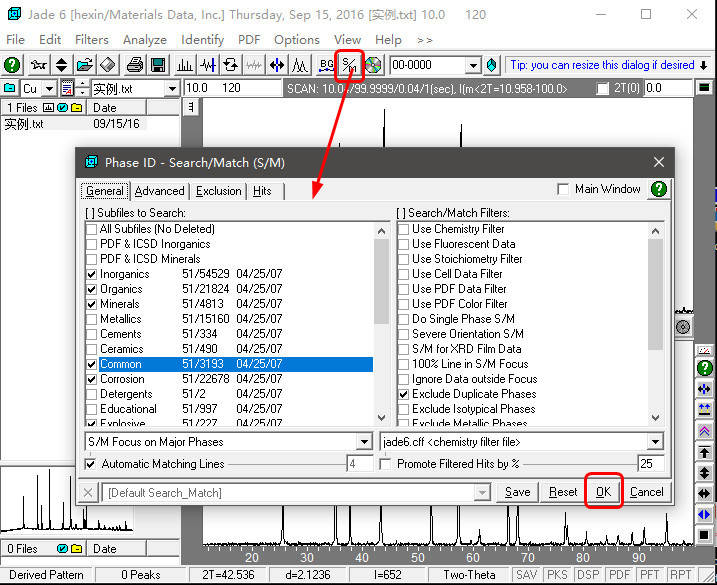Screen dimensions: 717x585
Task: Enable Use Chemistry Filter checkbox
Action: point(403,229)
